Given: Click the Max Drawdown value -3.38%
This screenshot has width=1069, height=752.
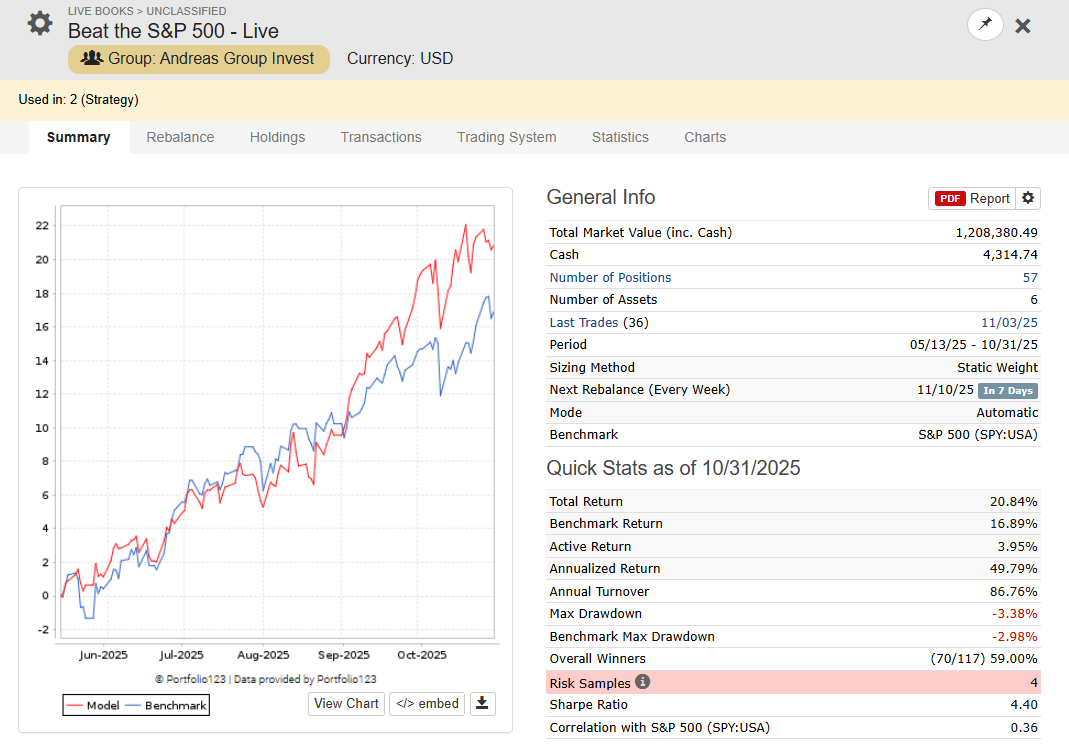Looking at the screenshot, I should pyautogui.click(x=1014, y=614).
